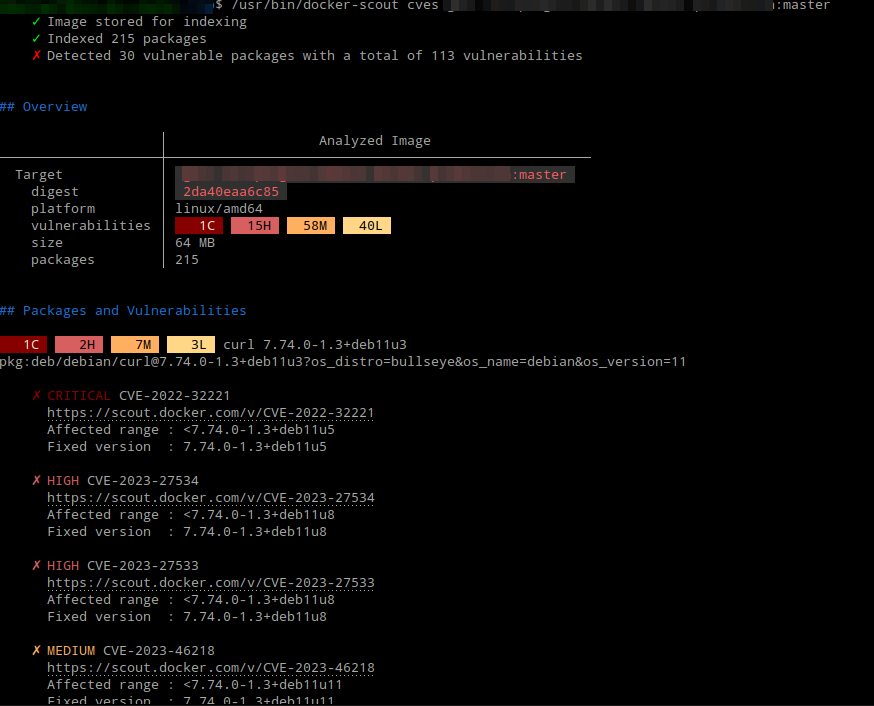Click the 58M medium severity badge
The height and width of the screenshot is (706, 874).
(x=311, y=225)
